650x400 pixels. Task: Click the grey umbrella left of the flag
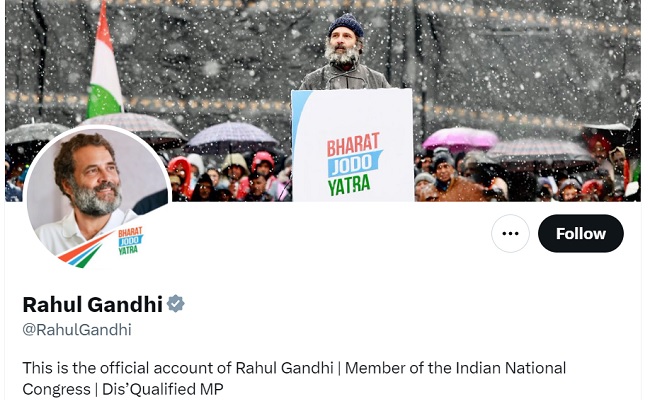point(35,133)
